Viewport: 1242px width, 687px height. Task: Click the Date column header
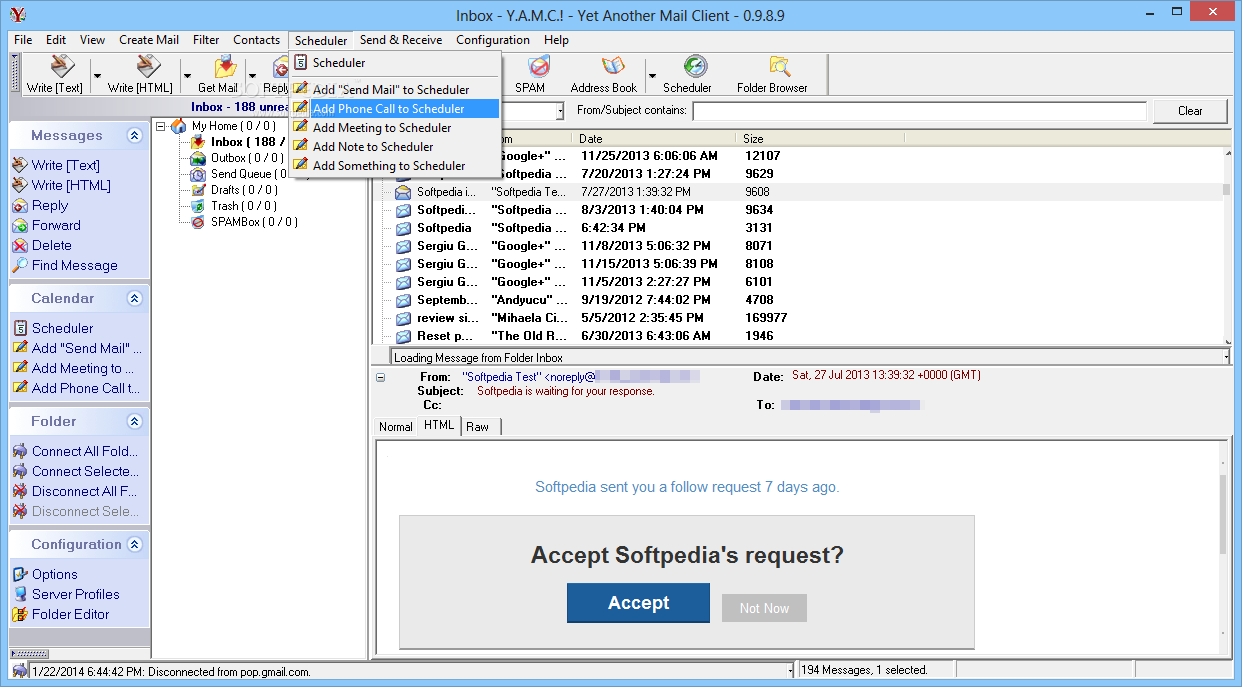point(654,139)
